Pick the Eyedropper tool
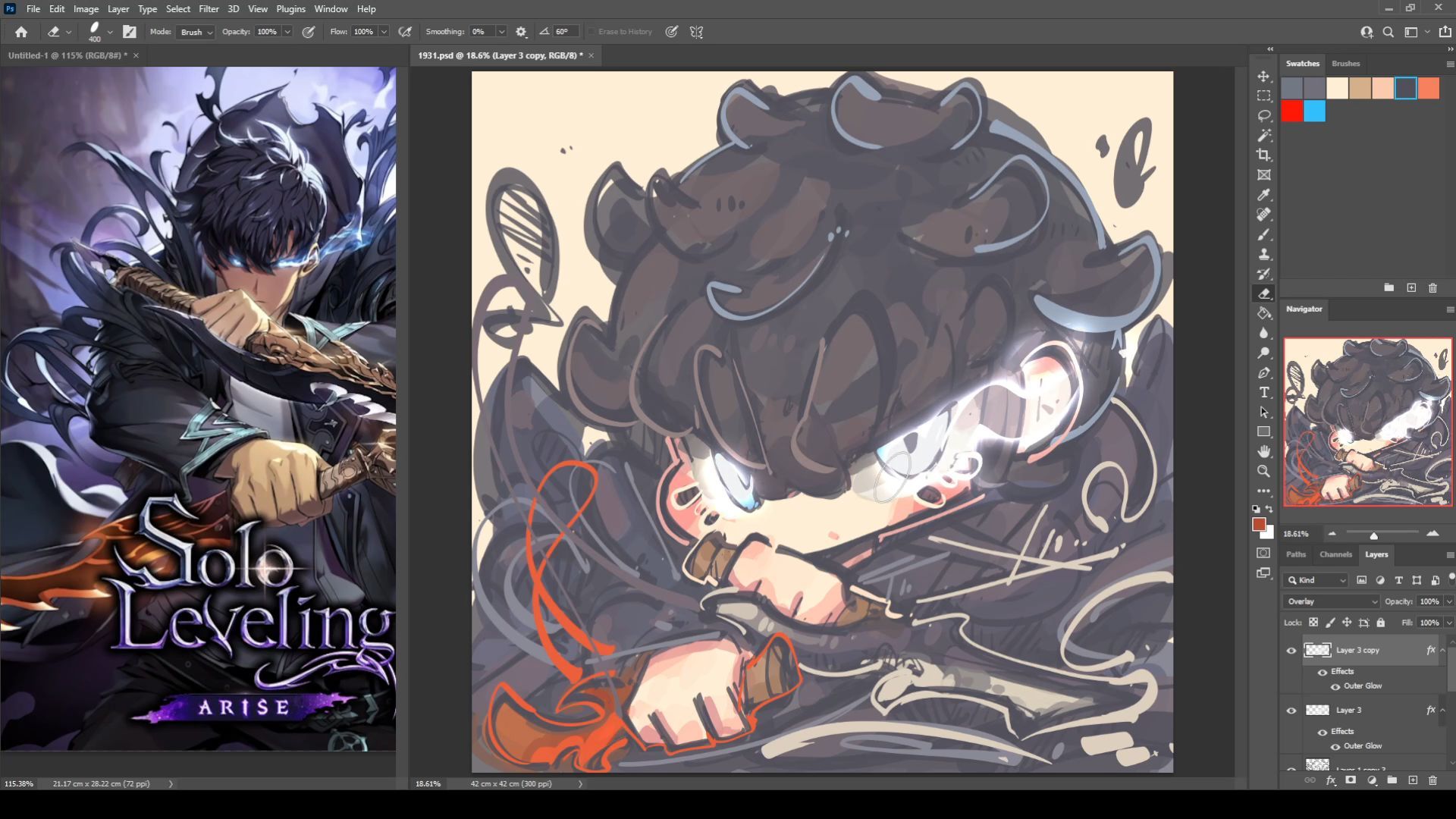1456x819 pixels. [1263, 195]
